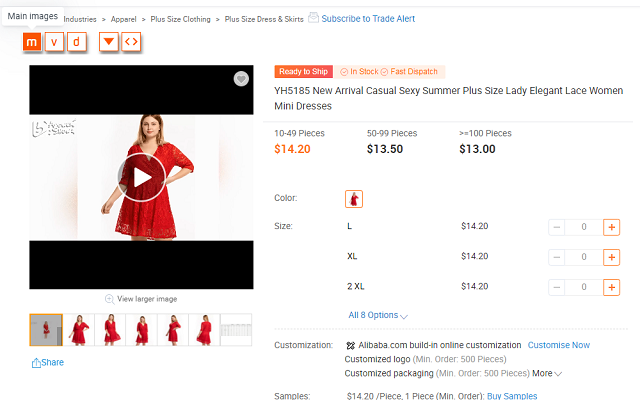Go to Apparel breadcrumb category
The image size is (640, 400).
pos(125,19)
